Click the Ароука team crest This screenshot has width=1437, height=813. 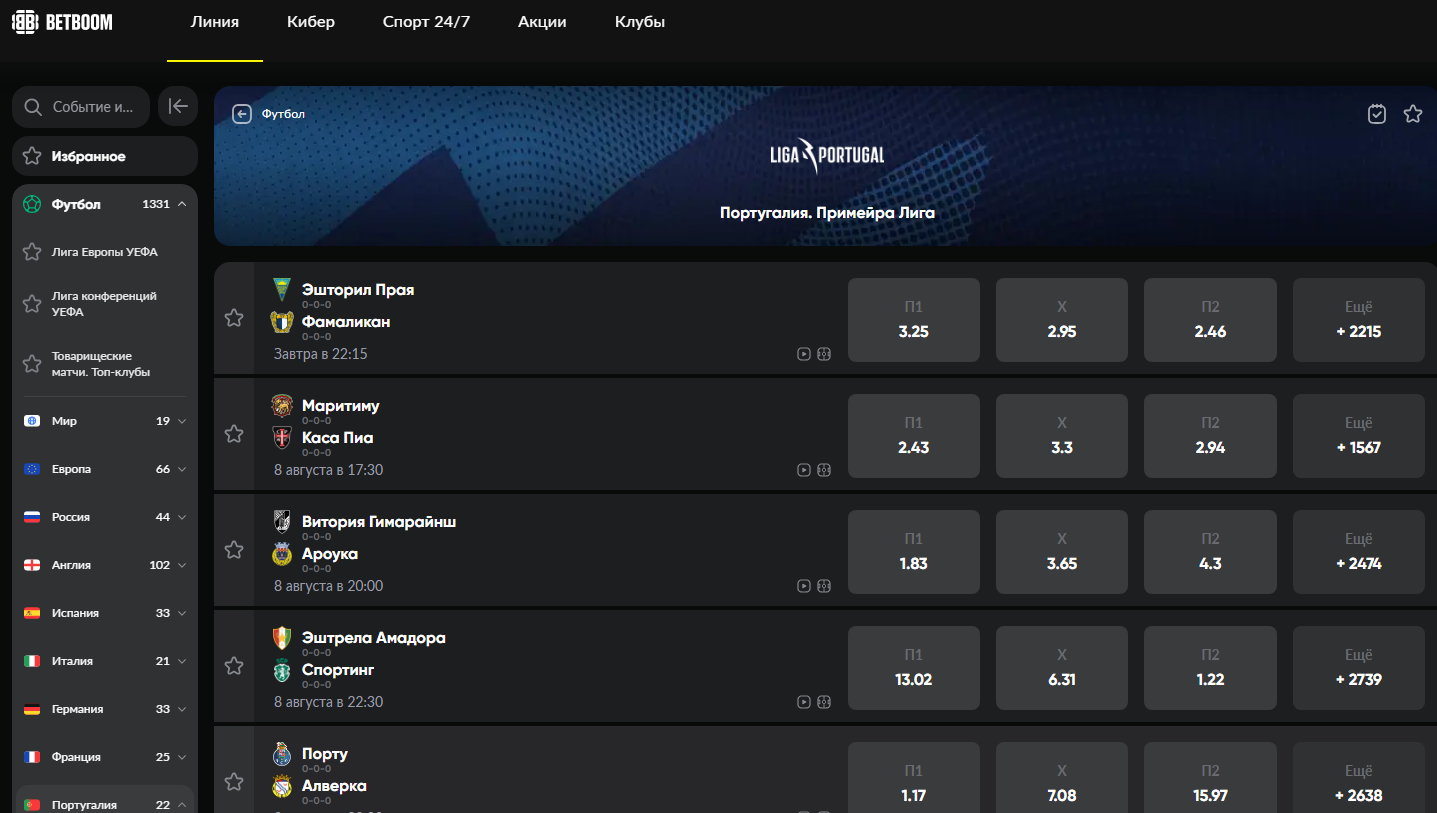(x=282, y=554)
